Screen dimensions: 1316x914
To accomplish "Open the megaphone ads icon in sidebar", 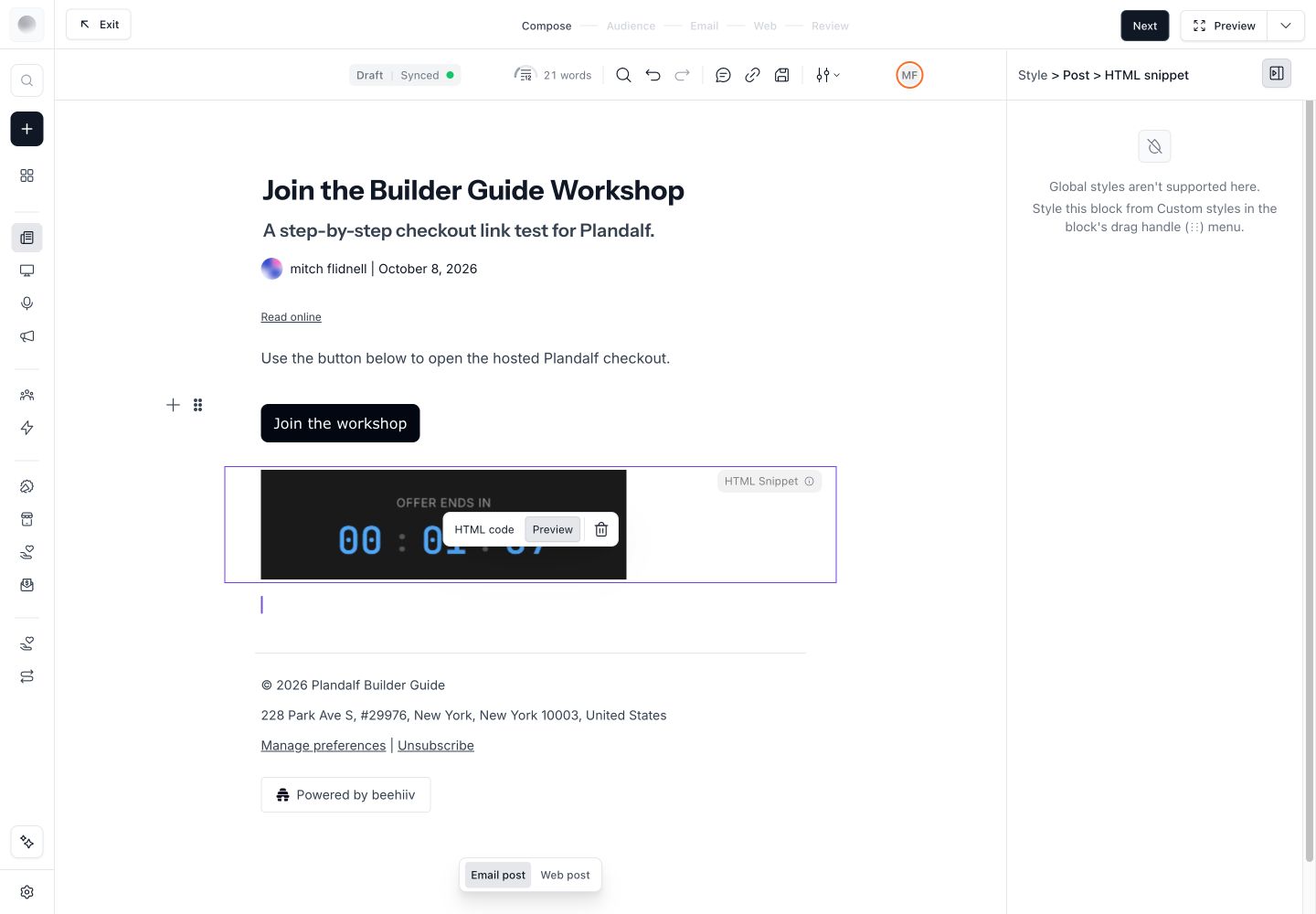I will click(x=27, y=336).
